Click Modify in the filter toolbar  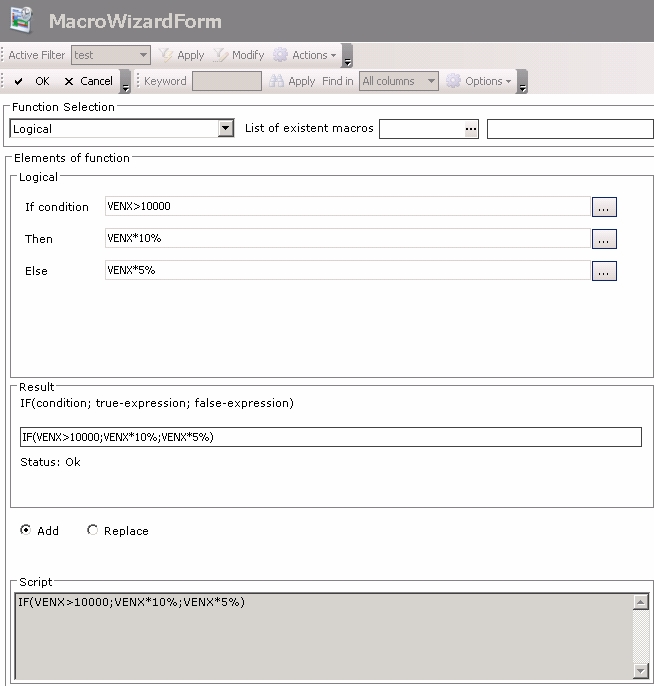tap(239, 55)
